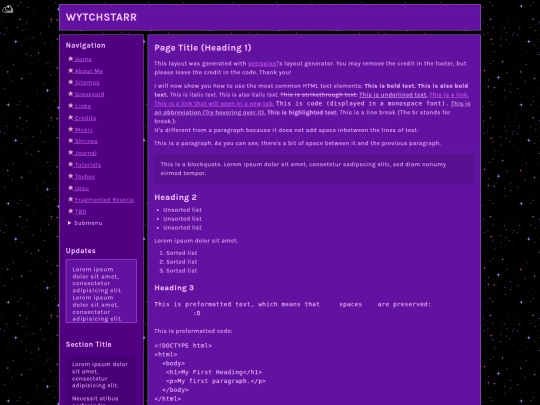540x405 pixels.
Task: Open the Tutorials navigation link
Action: [88, 165]
